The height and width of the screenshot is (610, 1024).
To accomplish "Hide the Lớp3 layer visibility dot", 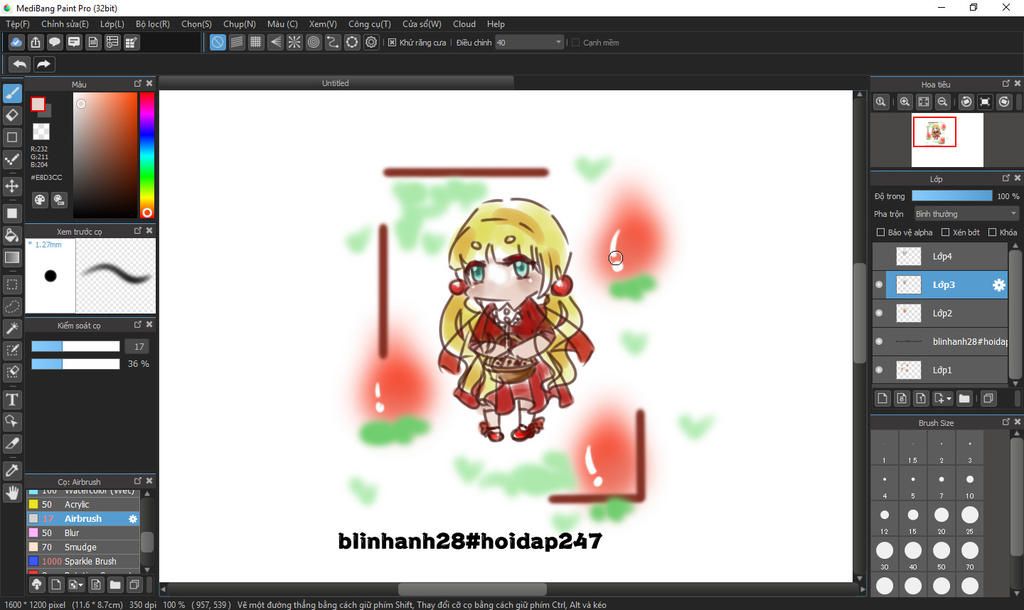I will pos(879,285).
